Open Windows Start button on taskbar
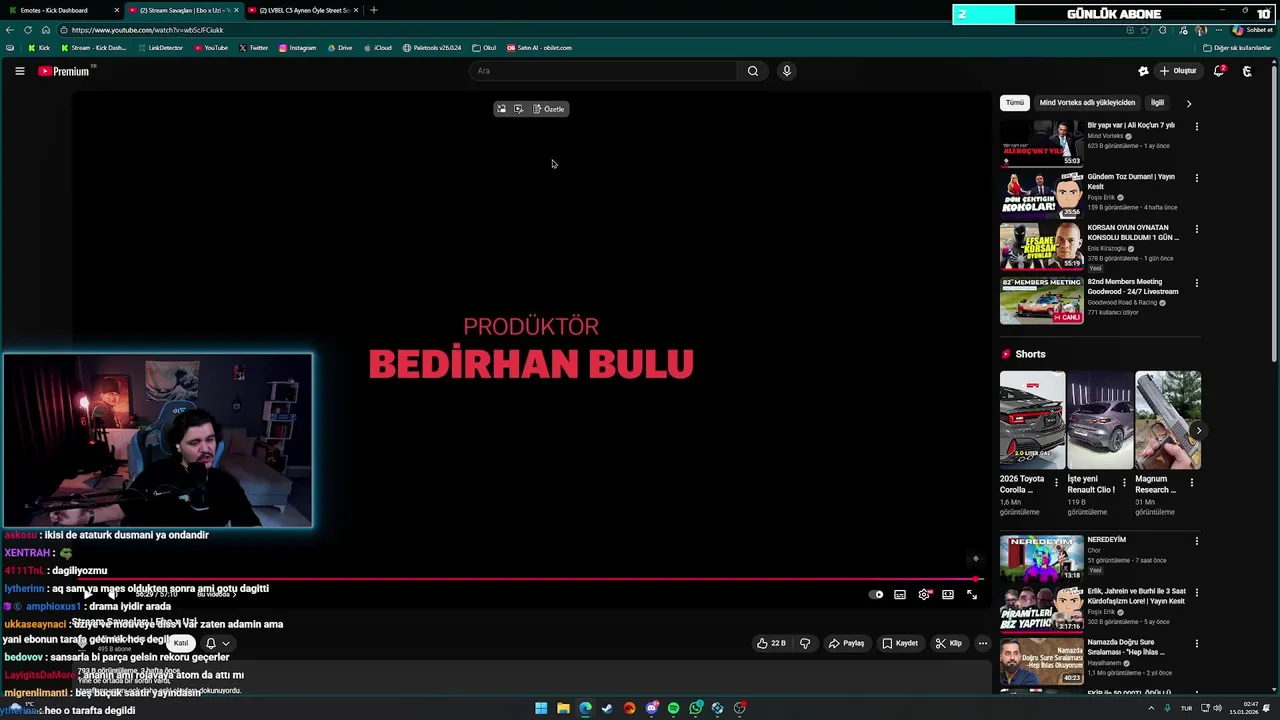 click(541, 708)
